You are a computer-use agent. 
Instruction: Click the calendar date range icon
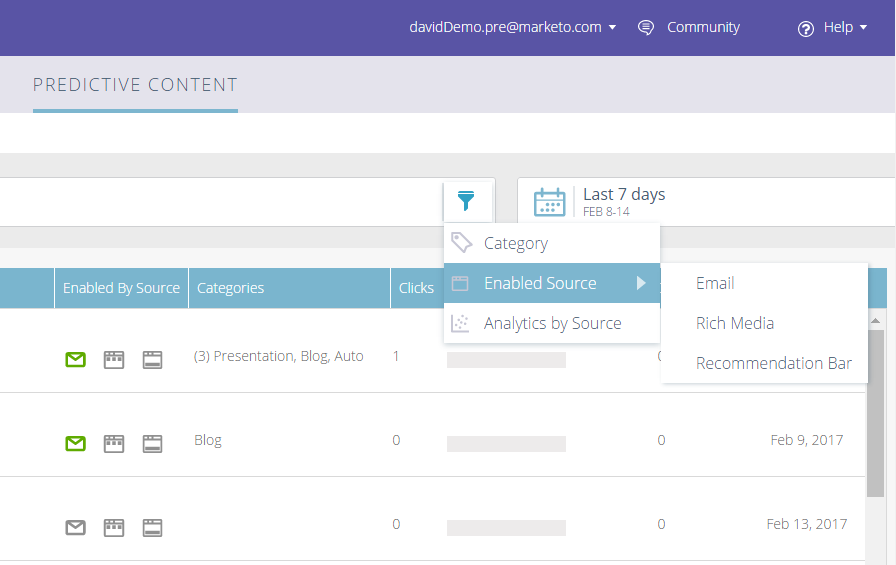tap(549, 202)
